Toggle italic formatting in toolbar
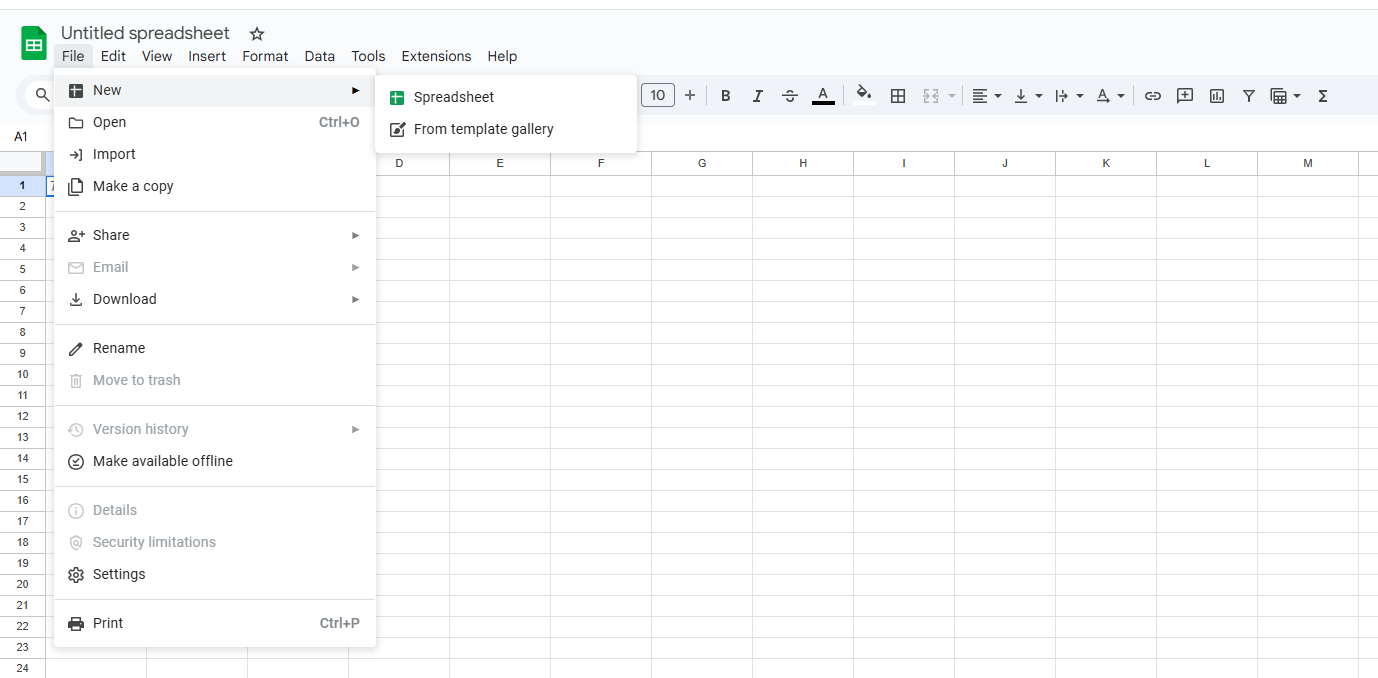Viewport: 1378px width, 678px height. pyautogui.click(x=758, y=96)
